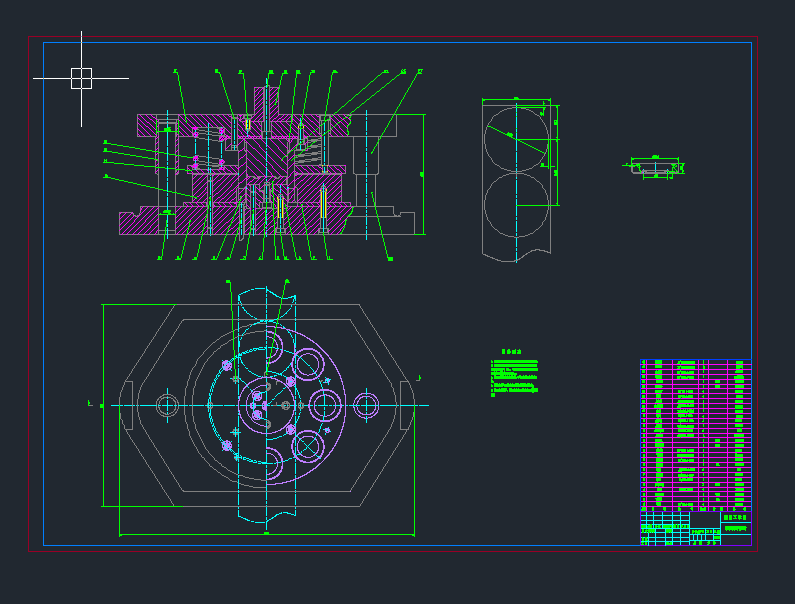Select the left clamping slot in plan view

[x=129, y=406]
